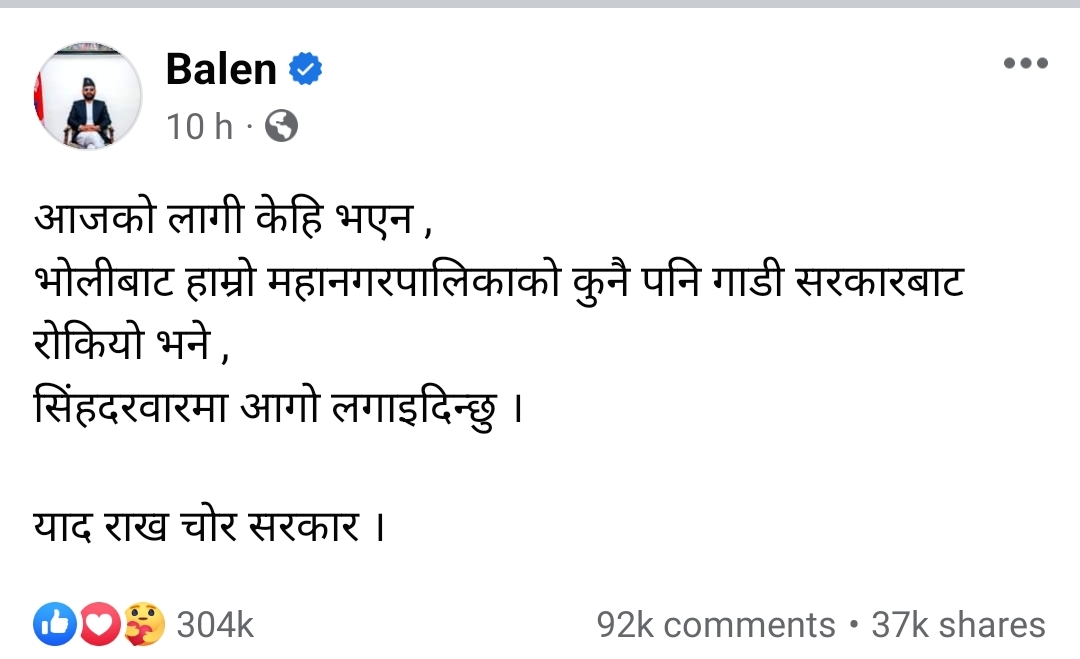Viewport: 1080px width, 659px height.
Task: Open the 304k reactions count
Action: coord(215,625)
